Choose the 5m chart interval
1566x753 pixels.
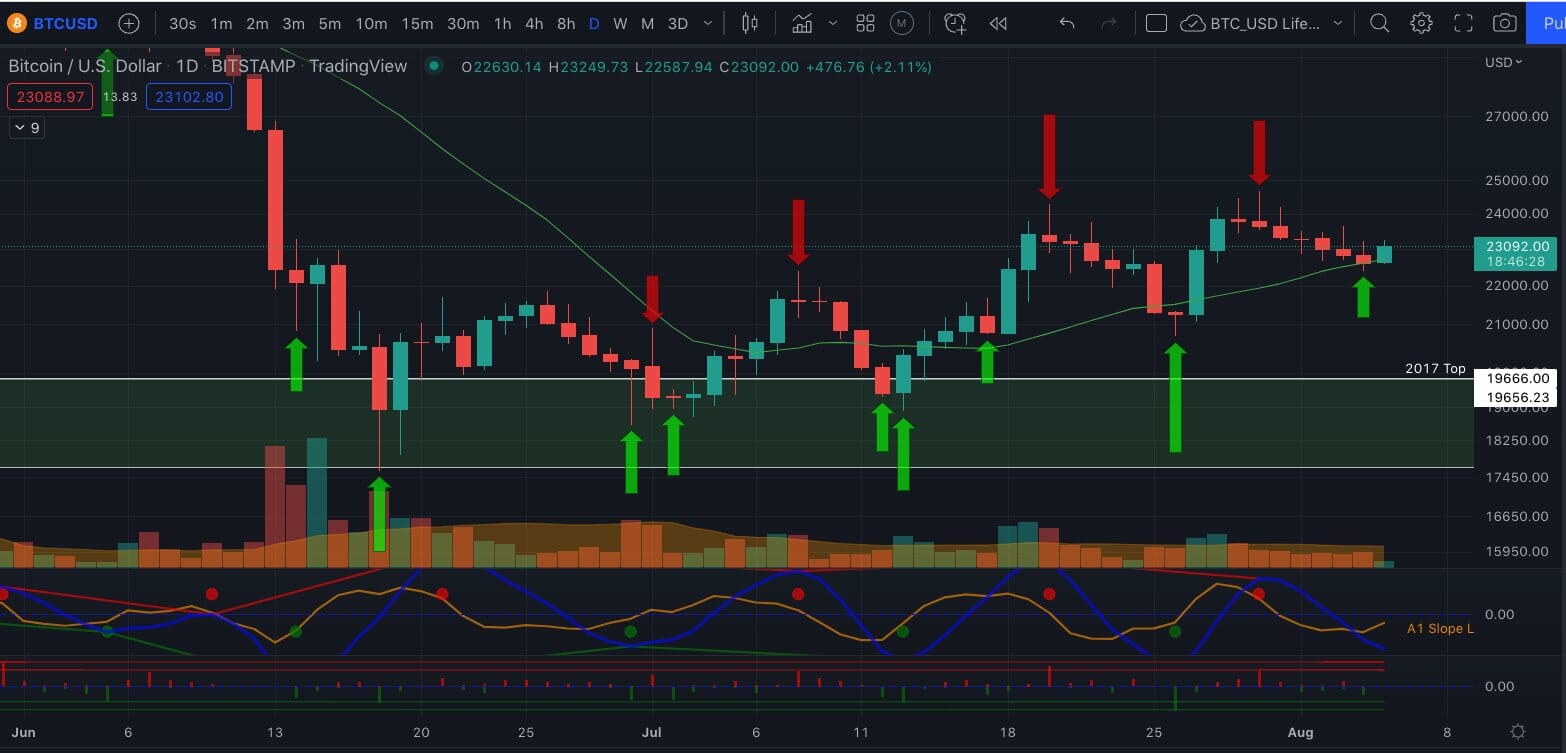point(329,23)
